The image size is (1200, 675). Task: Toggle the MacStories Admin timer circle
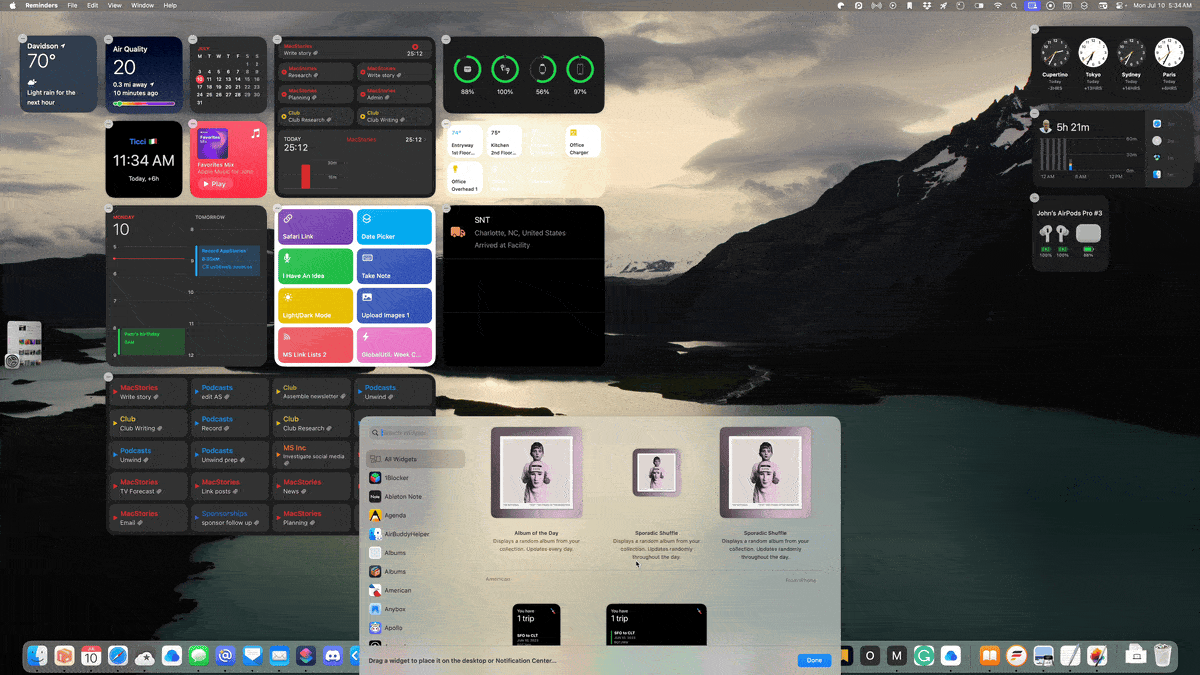(x=362, y=94)
